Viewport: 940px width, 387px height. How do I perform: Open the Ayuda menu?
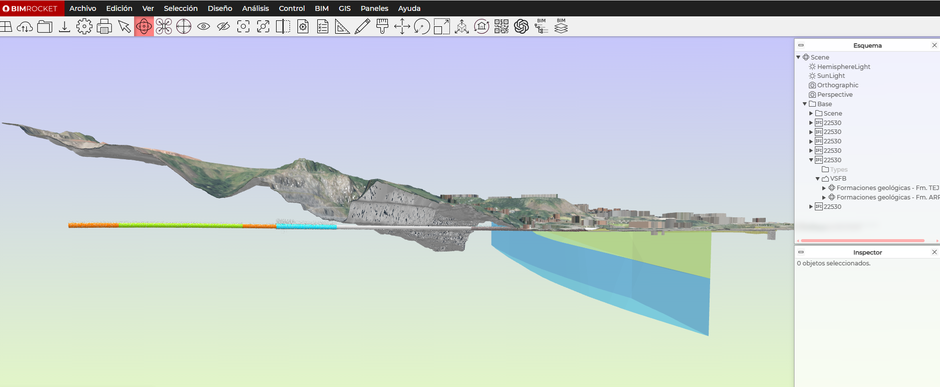coord(409,8)
